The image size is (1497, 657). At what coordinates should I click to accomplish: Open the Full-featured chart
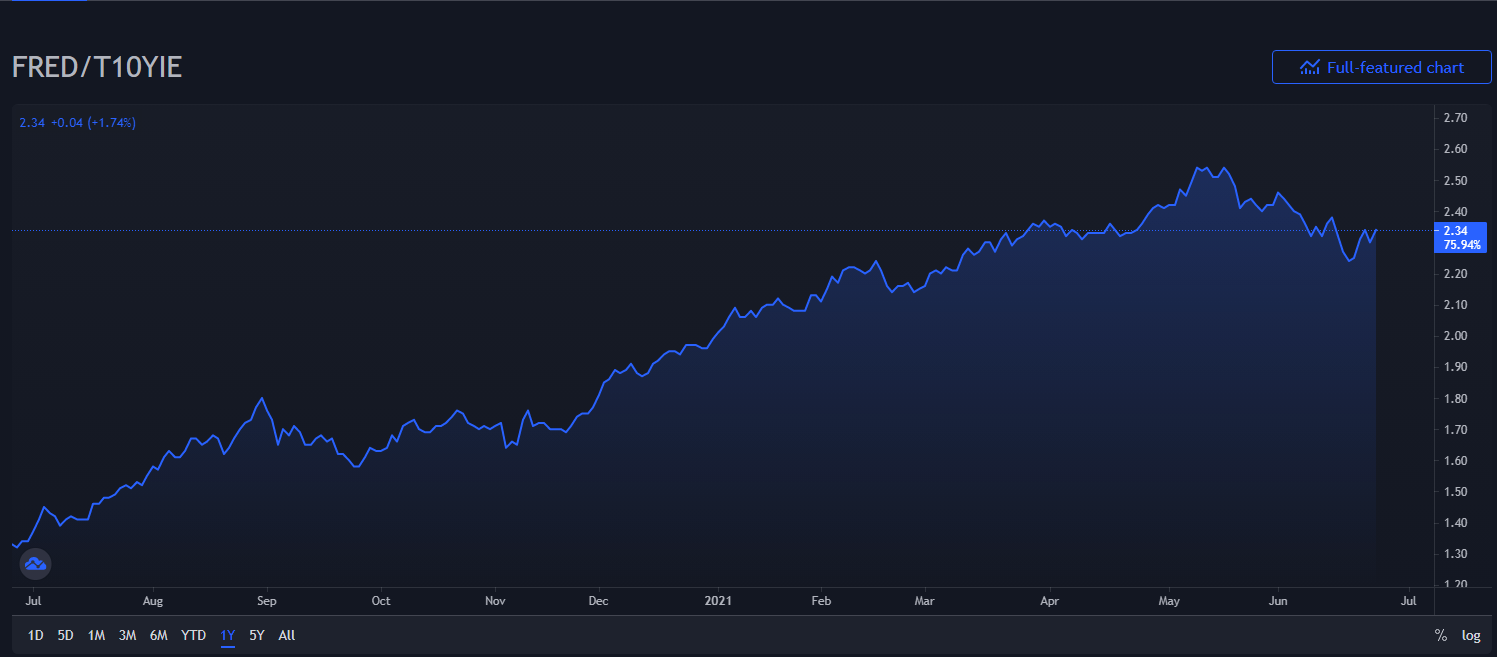click(1381, 67)
